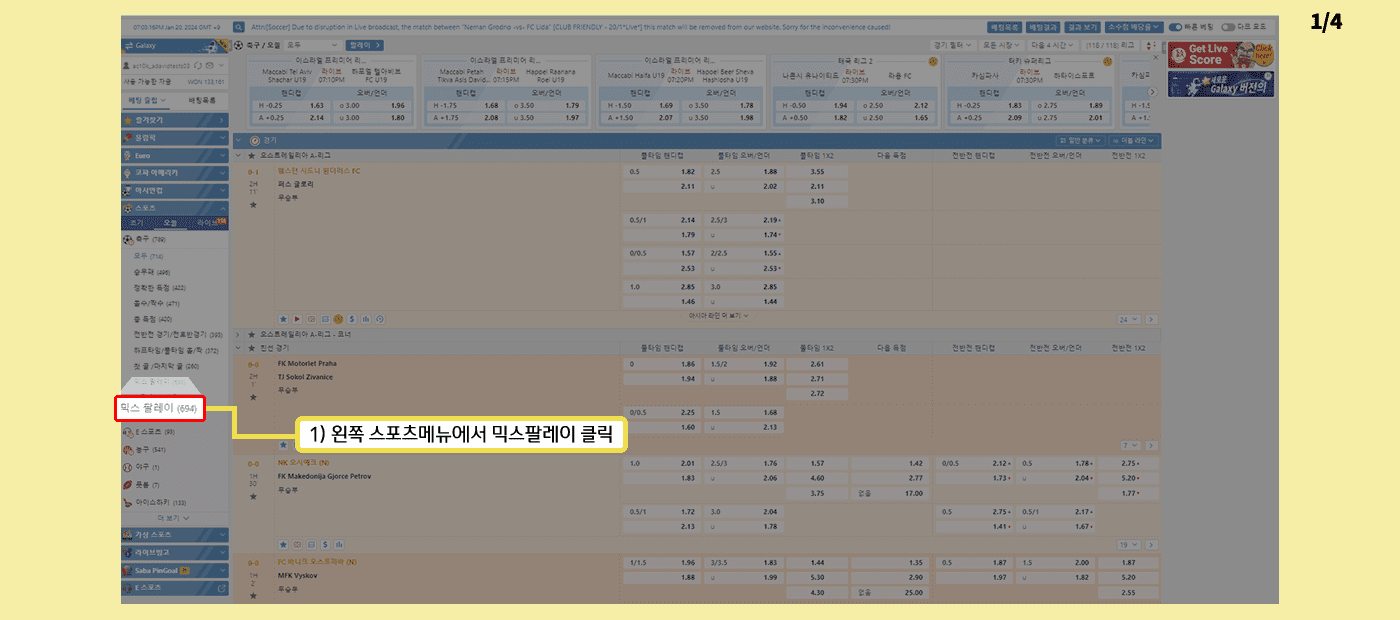This screenshot has width=1400, height=620.
Task: Click the Get Live Score banner
Action: pyautogui.click(x=1220, y=55)
